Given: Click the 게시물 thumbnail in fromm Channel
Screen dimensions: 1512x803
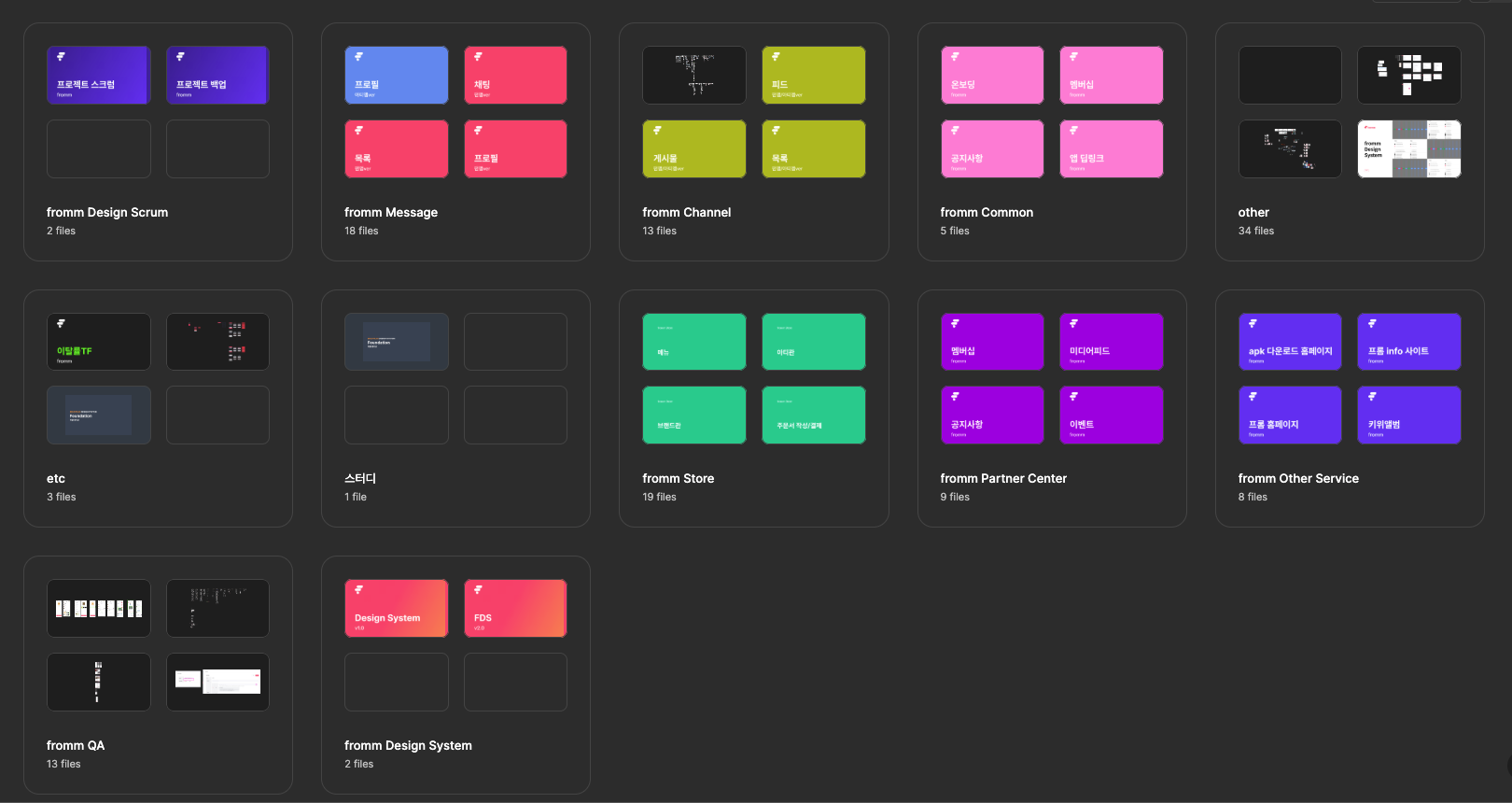Looking at the screenshot, I should [x=694, y=149].
